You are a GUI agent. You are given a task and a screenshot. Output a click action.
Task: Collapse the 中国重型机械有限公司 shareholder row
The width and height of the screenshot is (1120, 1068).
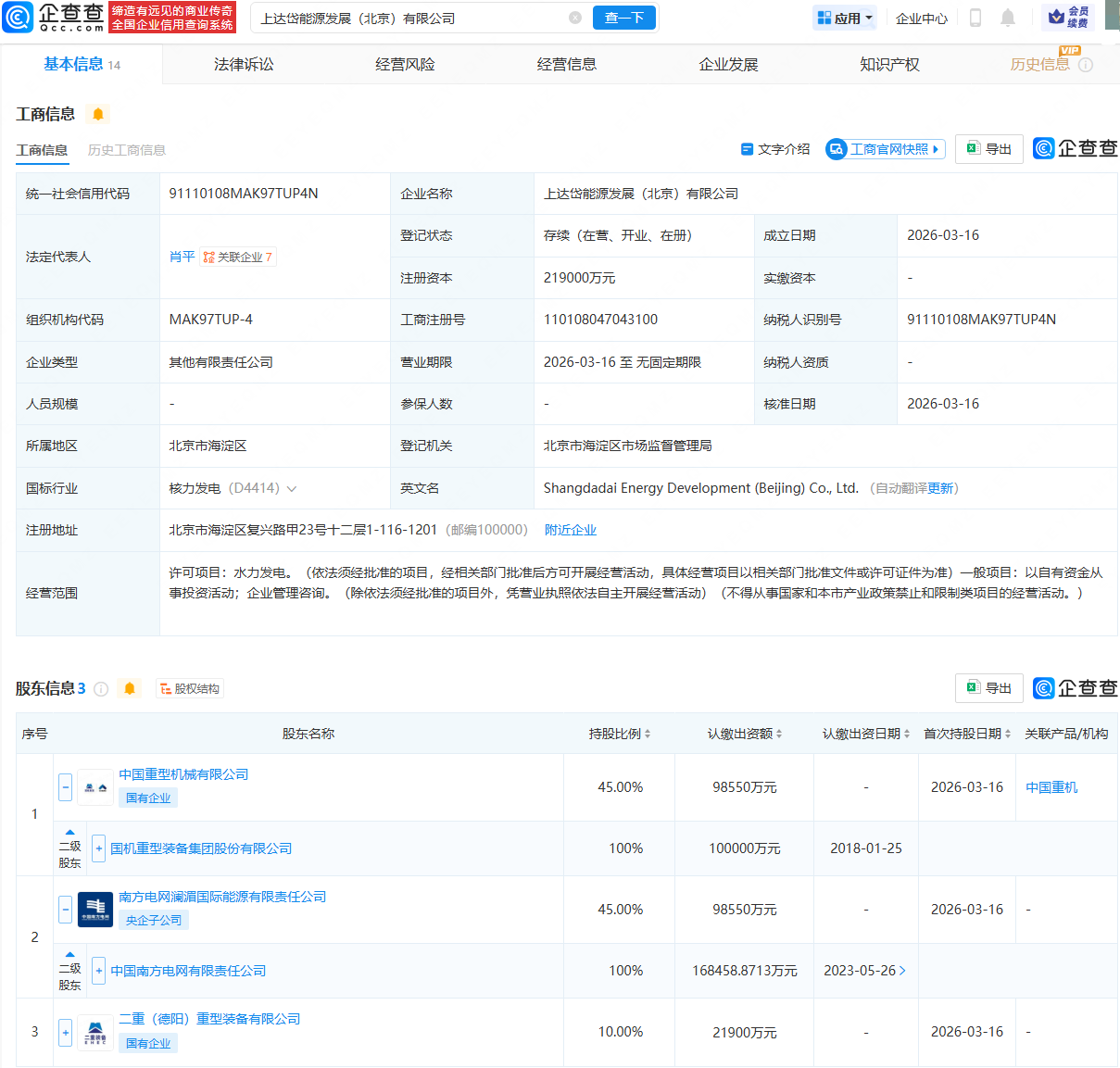click(x=66, y=787)
